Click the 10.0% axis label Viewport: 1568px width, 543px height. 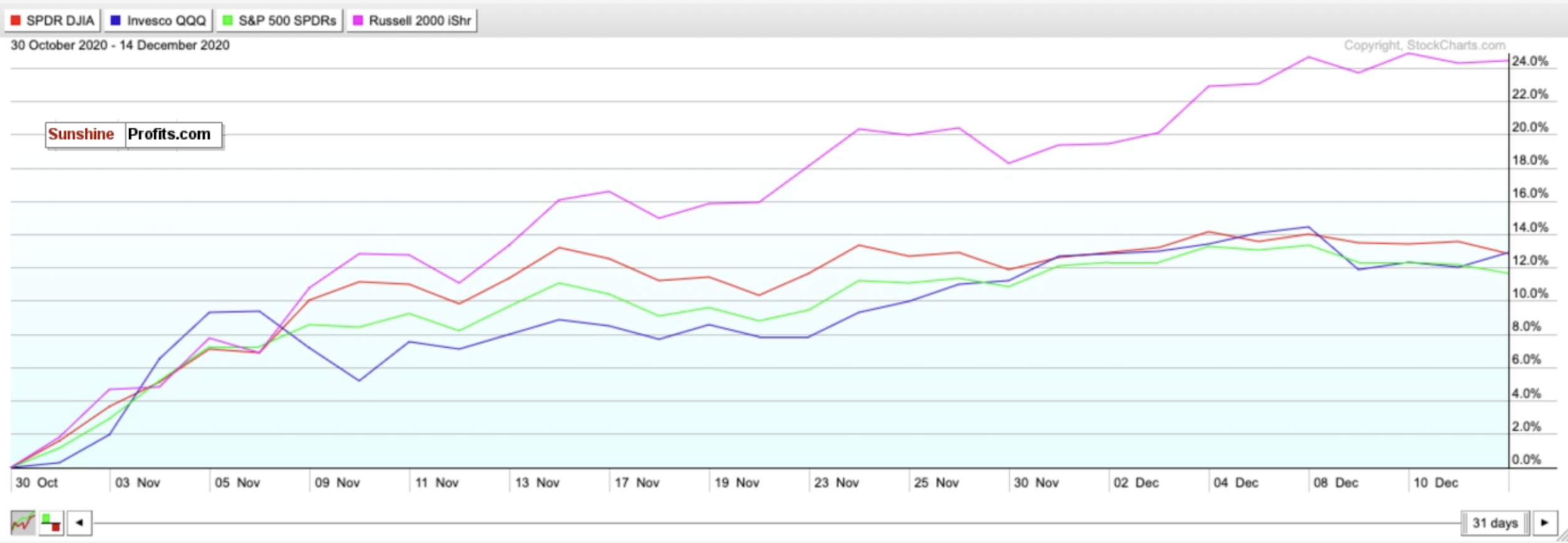click(x=1530, y=294)
